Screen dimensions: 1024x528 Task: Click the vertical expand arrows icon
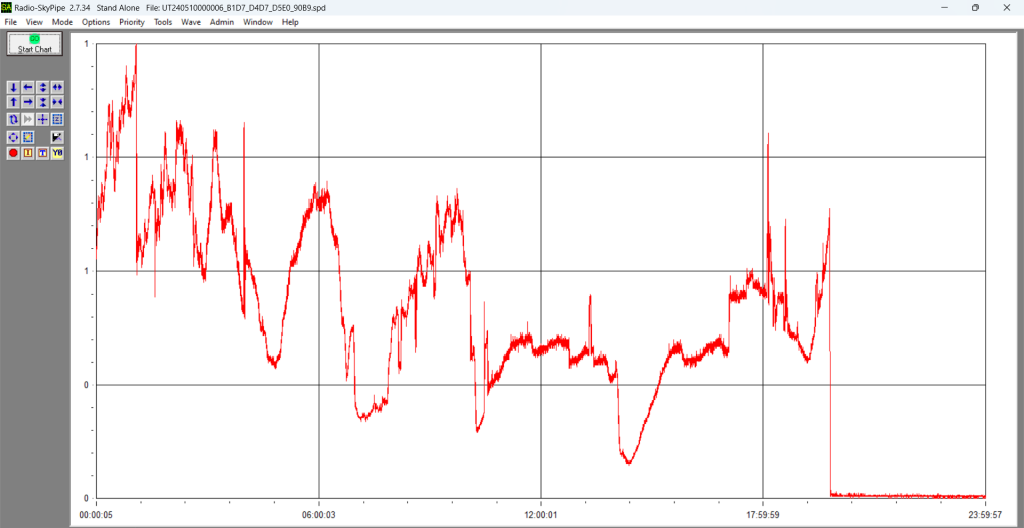(42, 87)
